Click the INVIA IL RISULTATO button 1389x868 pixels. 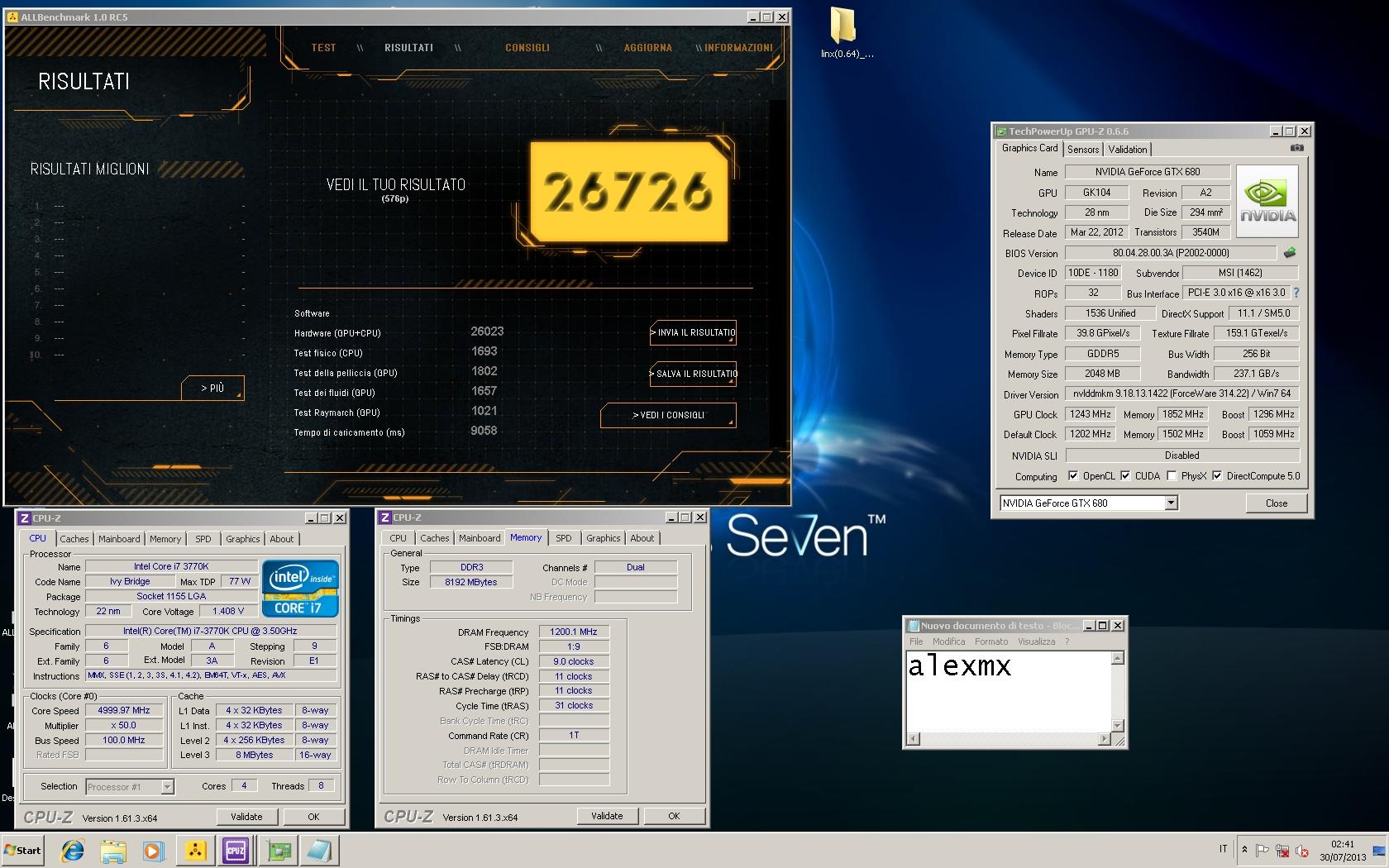pyautogui.click(x=693, y=332)
